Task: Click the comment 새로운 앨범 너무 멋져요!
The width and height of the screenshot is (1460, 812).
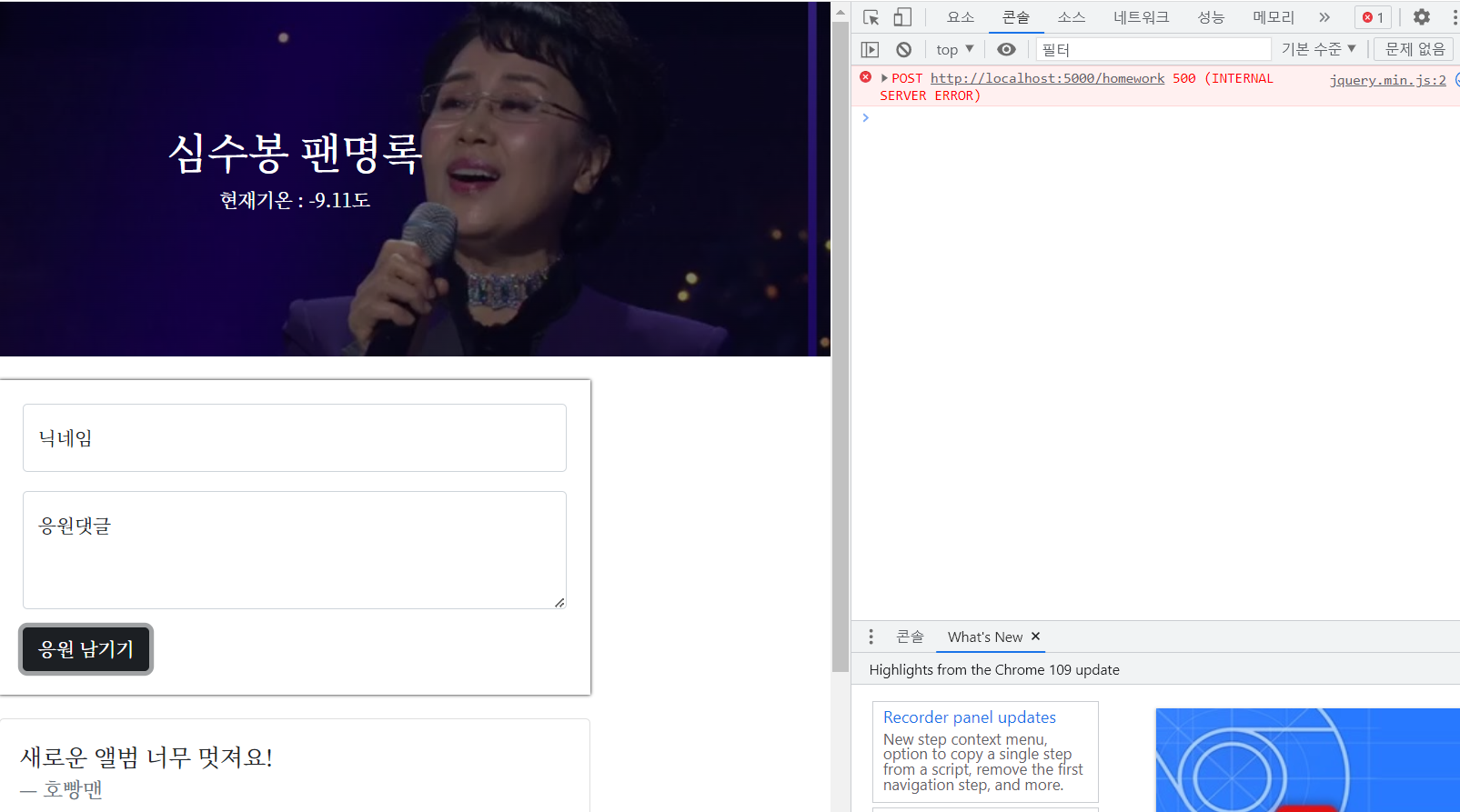Action: pos(146,757)
